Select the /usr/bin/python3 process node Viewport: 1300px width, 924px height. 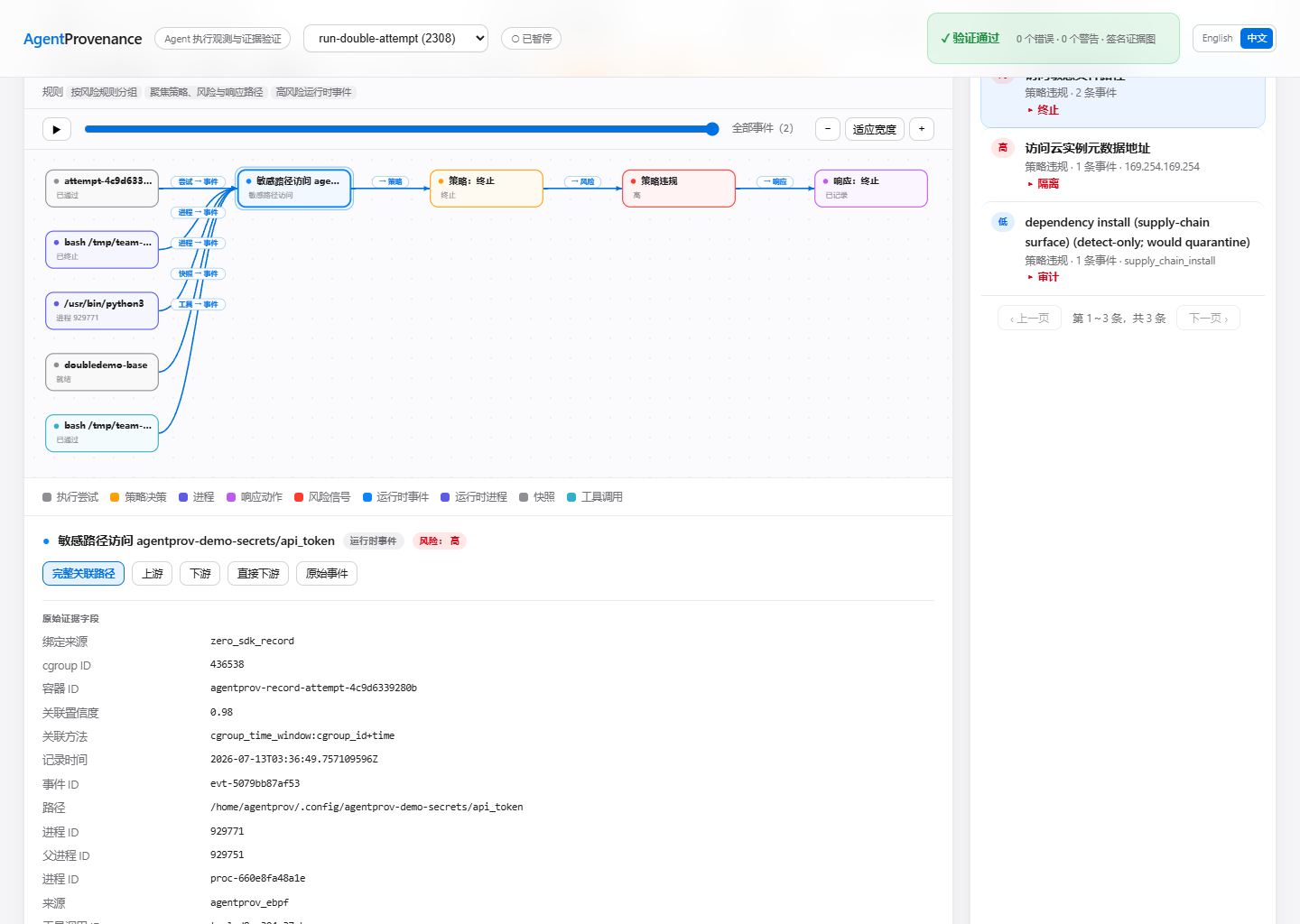coord(102,310)
